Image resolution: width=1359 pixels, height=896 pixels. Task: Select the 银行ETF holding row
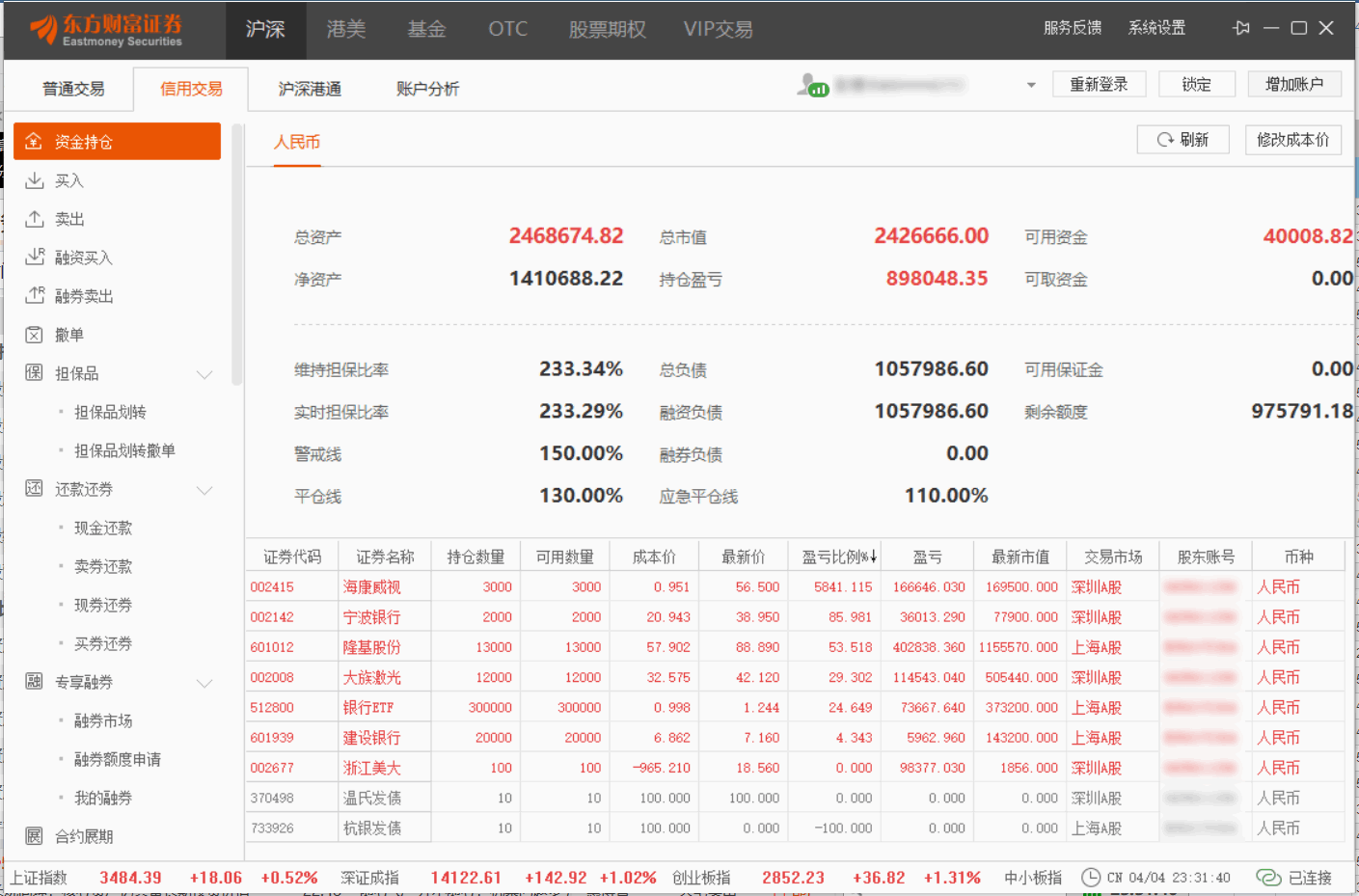click(795, 707)
